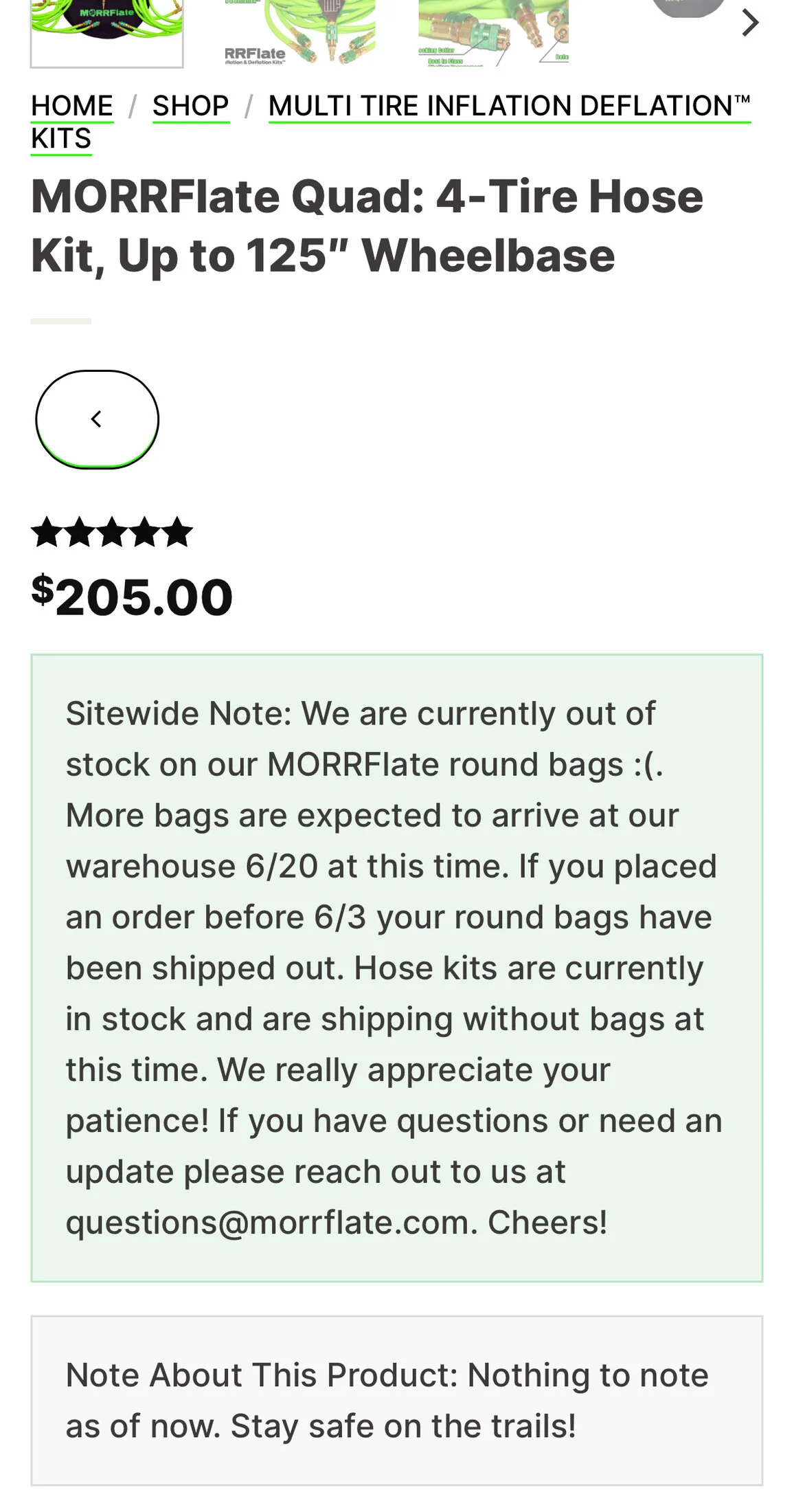794x1512 pixels.
Task: Click the second rating star
Action: 80,533
